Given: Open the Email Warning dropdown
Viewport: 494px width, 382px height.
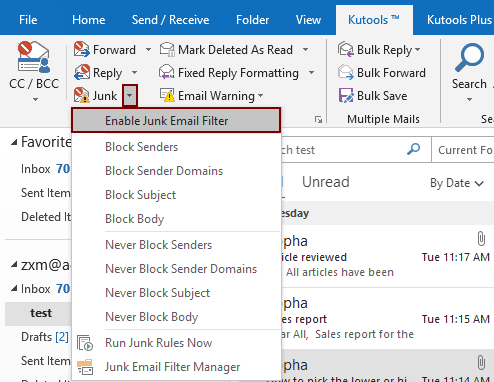Looking at the screenshot, I should click(261, 96).
